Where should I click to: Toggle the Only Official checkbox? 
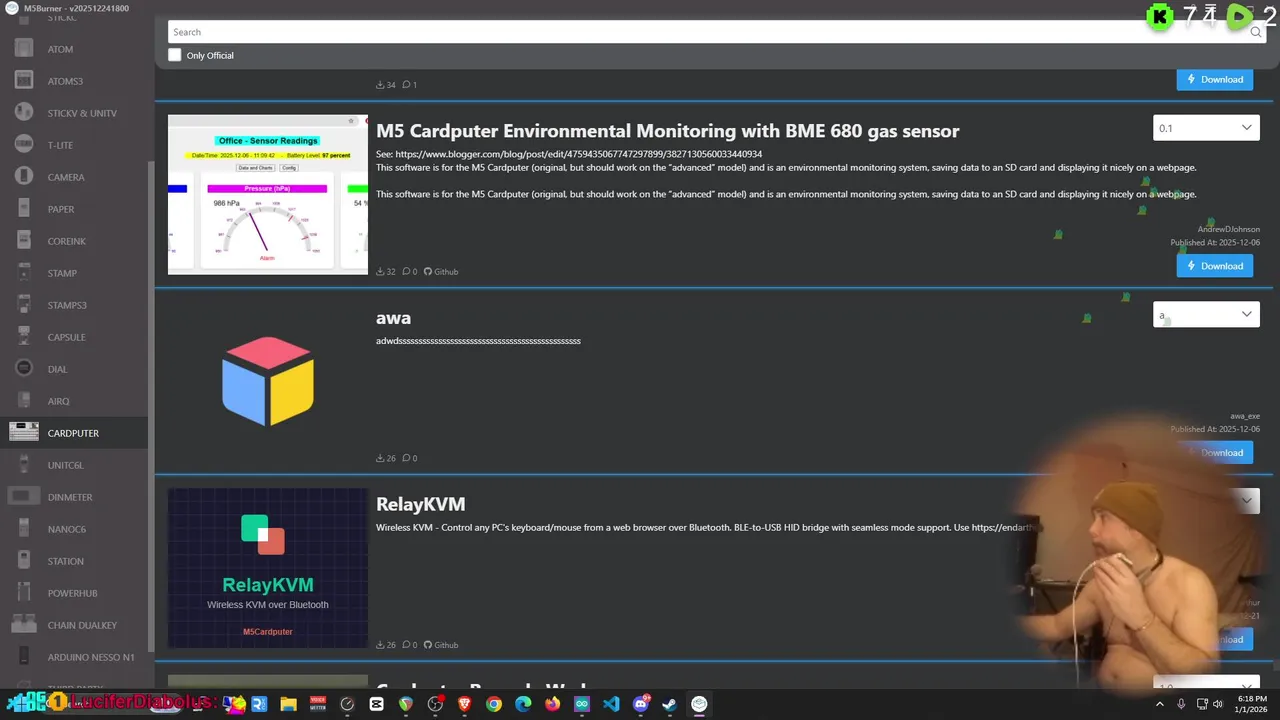[175, 55]
